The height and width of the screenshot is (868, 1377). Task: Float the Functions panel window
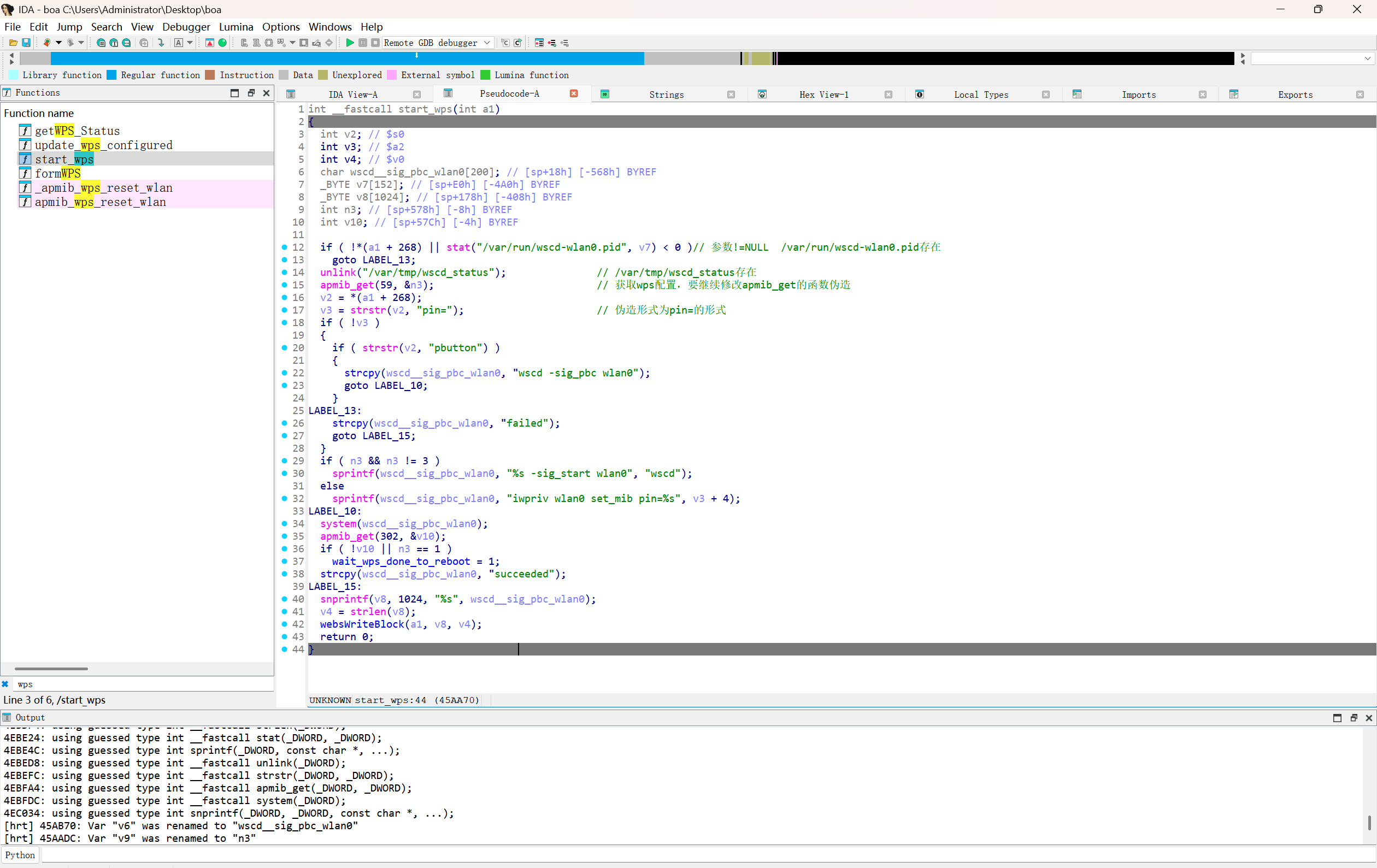[x=251, y=93]
